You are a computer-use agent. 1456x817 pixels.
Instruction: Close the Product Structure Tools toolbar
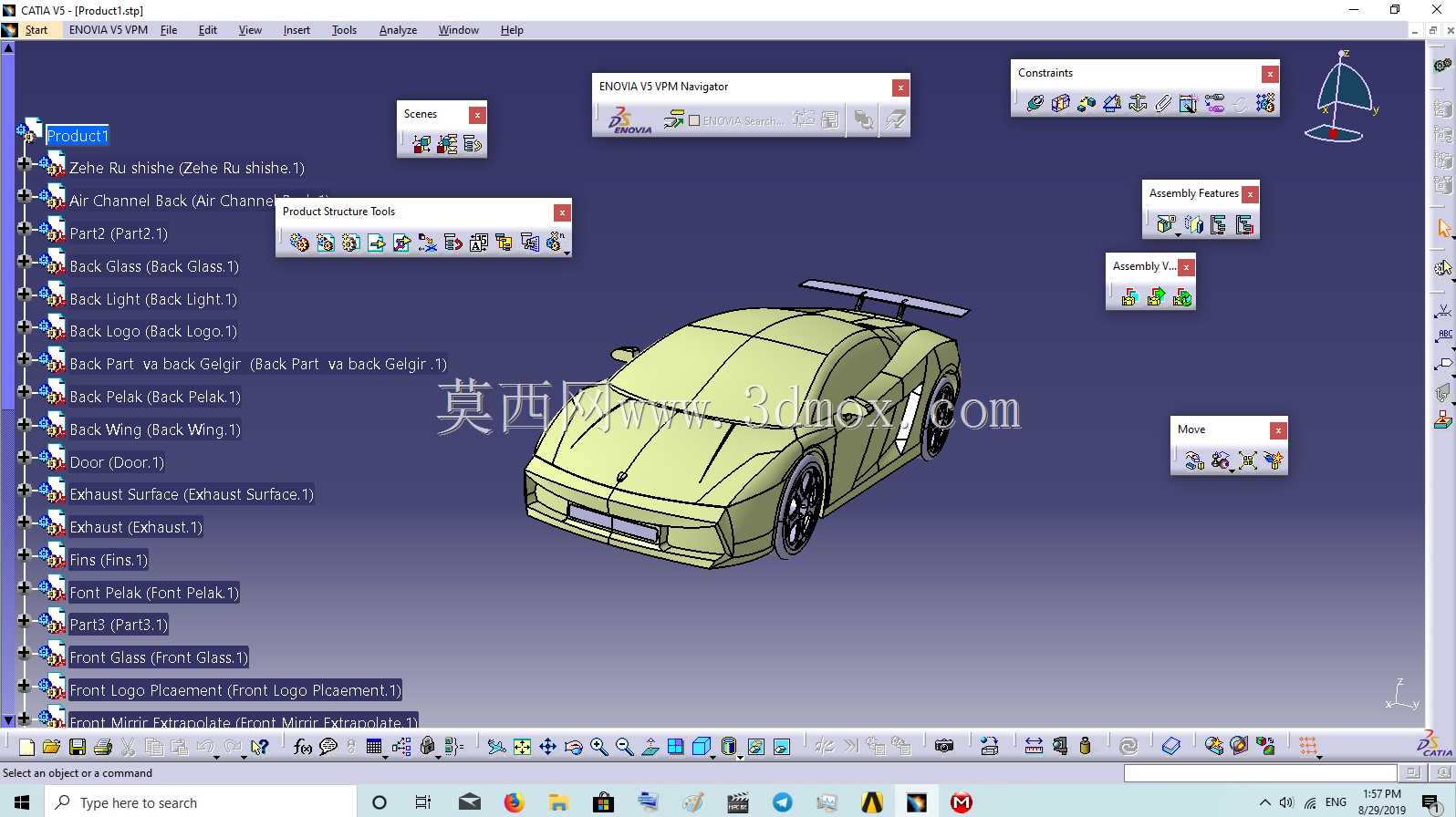563,212
